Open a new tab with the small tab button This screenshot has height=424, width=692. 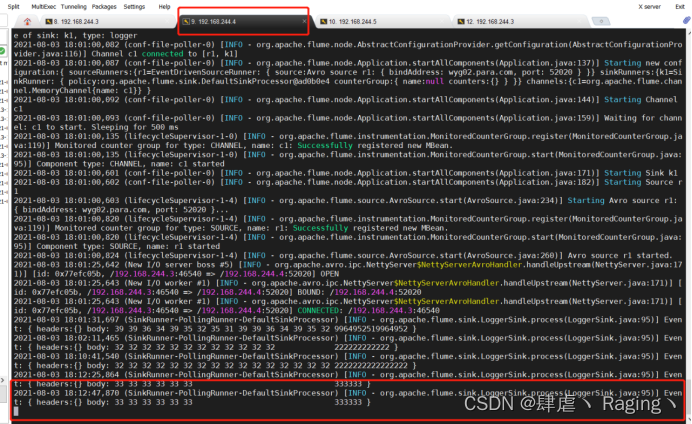pyautogui.click(x=601, y=21)
